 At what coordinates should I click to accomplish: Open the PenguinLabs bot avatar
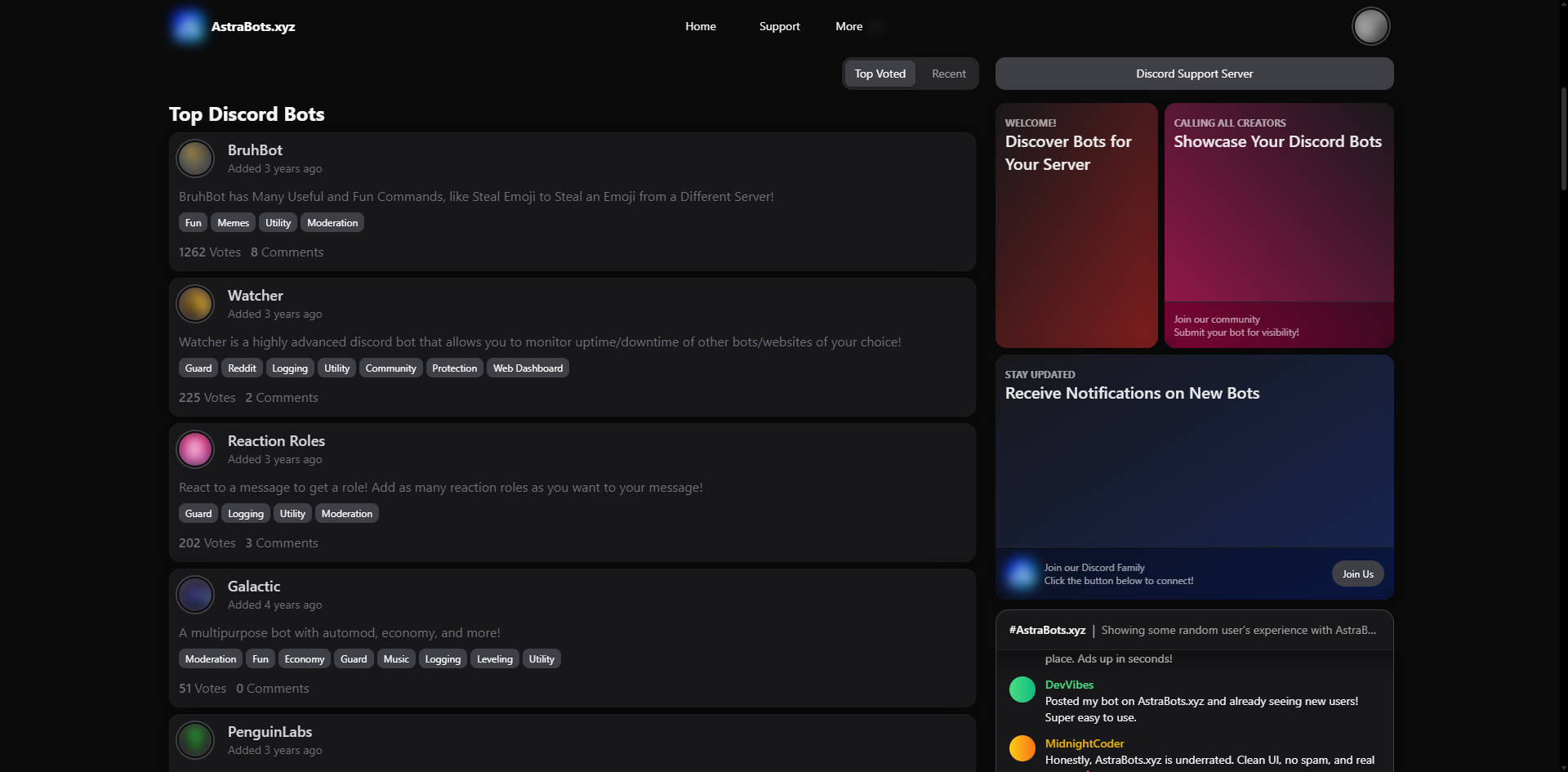[x=195, y=740]
